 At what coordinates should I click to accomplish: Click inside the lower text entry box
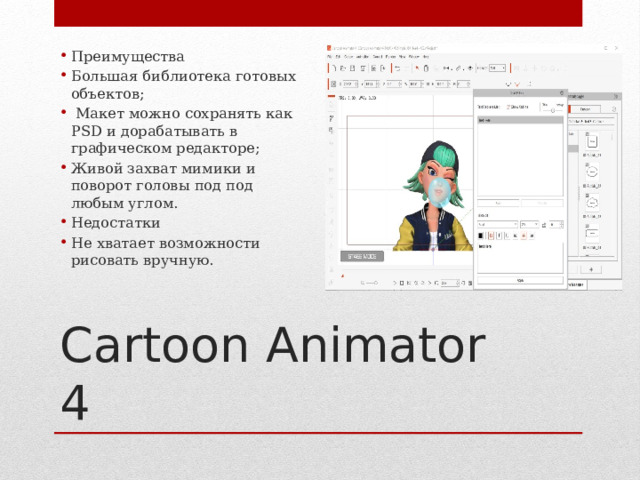coord(520,258)
